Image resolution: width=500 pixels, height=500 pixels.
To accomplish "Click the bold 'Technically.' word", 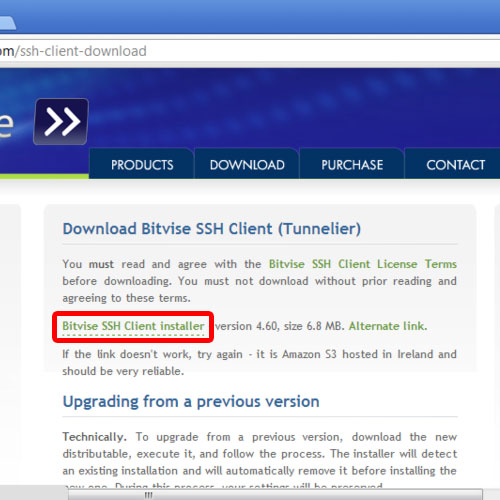I will click(95, 437).
